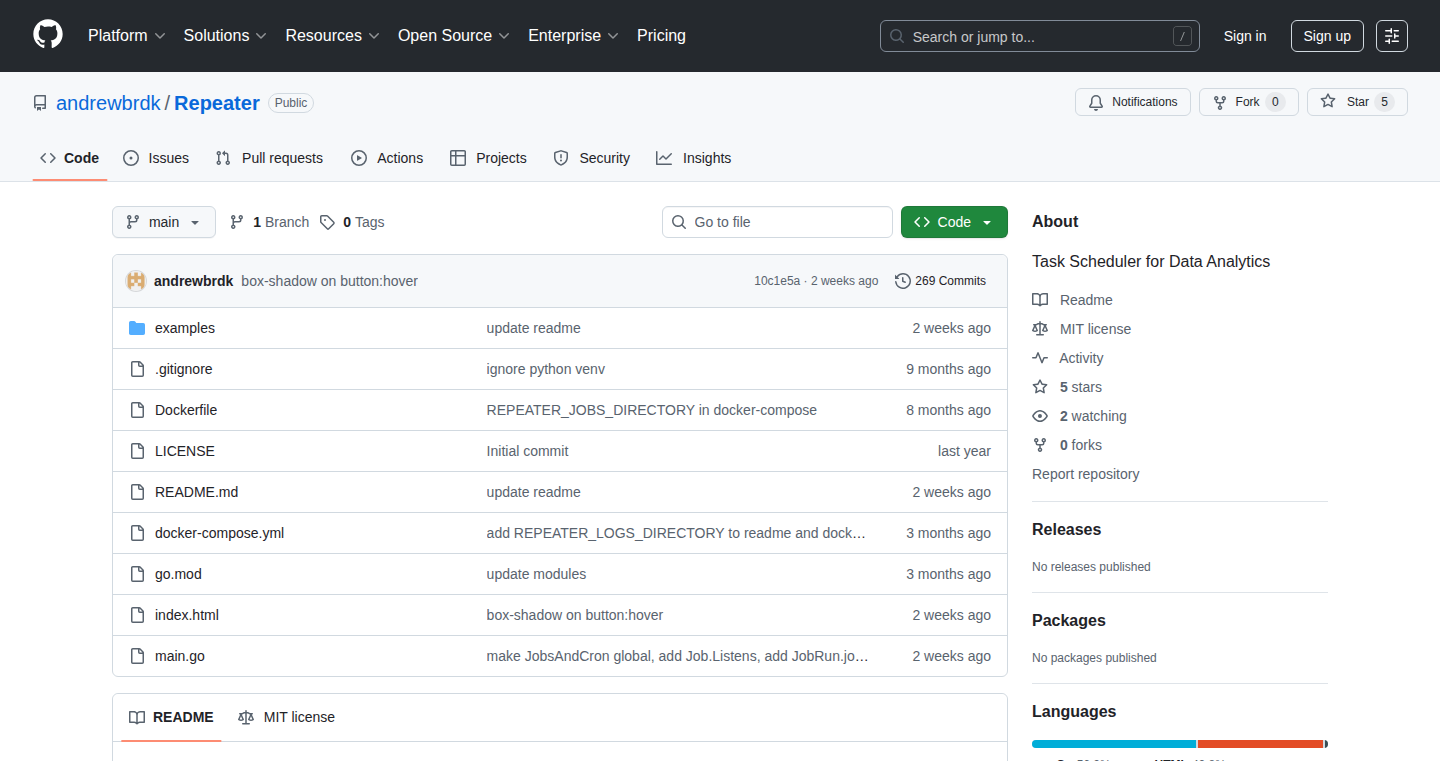Click the README.md file icon
Viewport: 1440px width, 761px height.
137,492
